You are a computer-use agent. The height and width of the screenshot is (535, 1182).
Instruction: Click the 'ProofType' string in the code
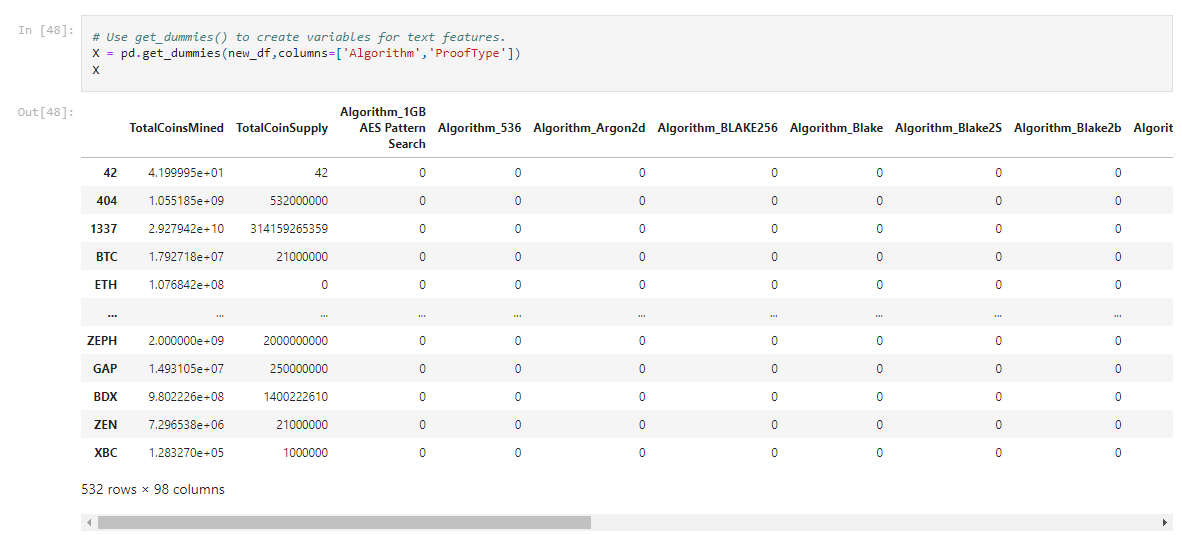tap(466, 54)
